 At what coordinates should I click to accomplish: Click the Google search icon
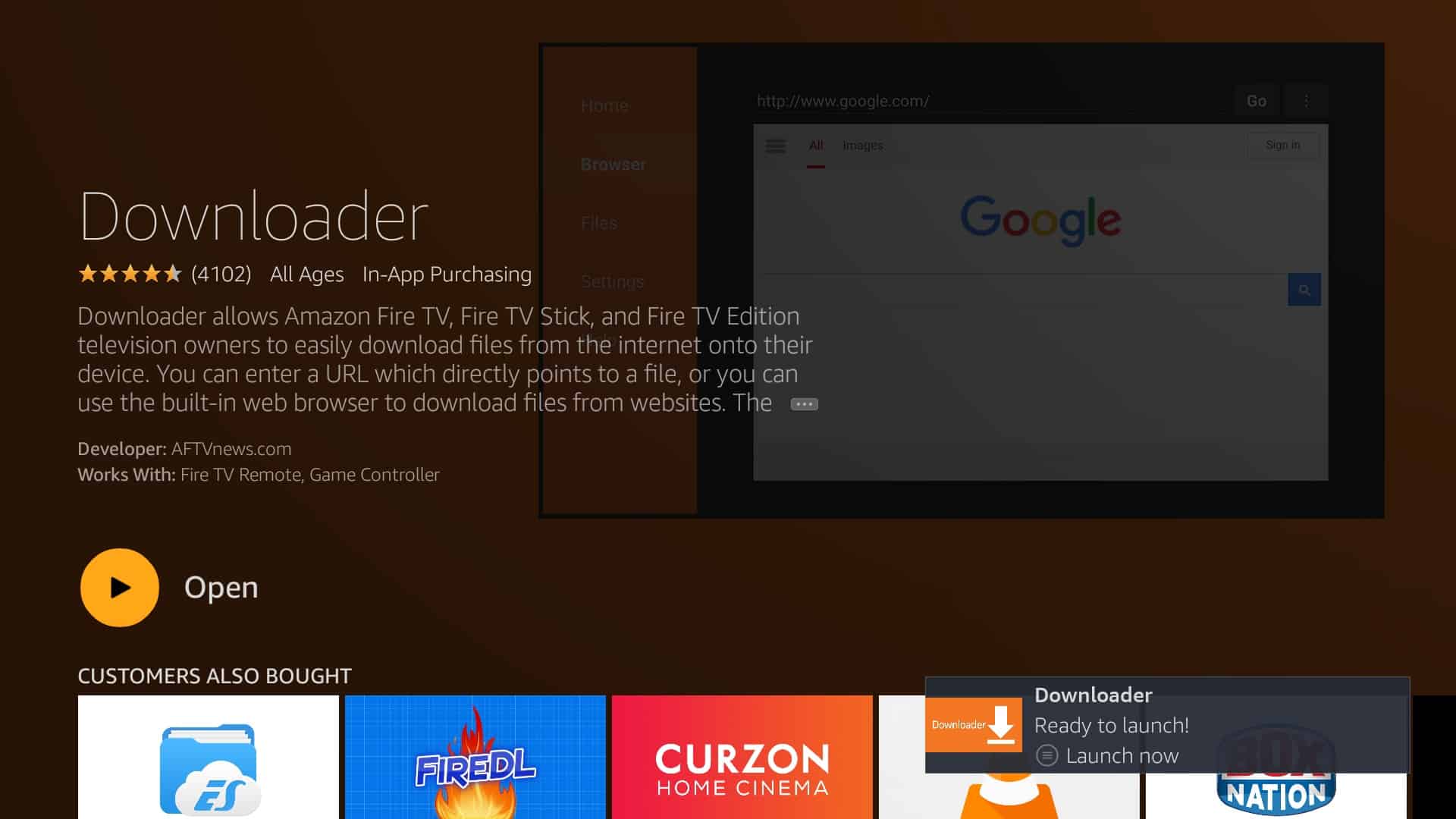1303,290
